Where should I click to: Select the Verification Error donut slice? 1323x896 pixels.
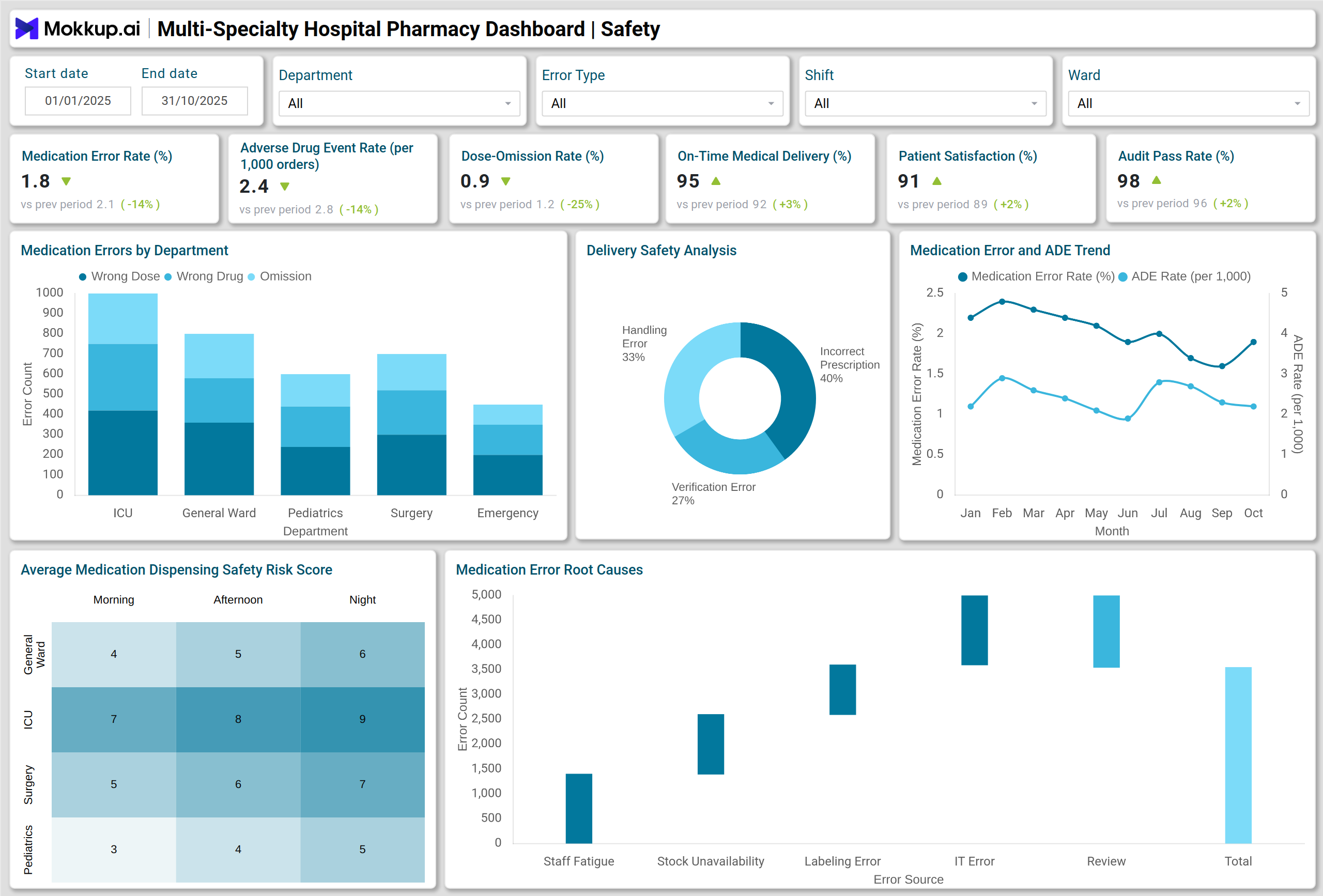point(731,454)
